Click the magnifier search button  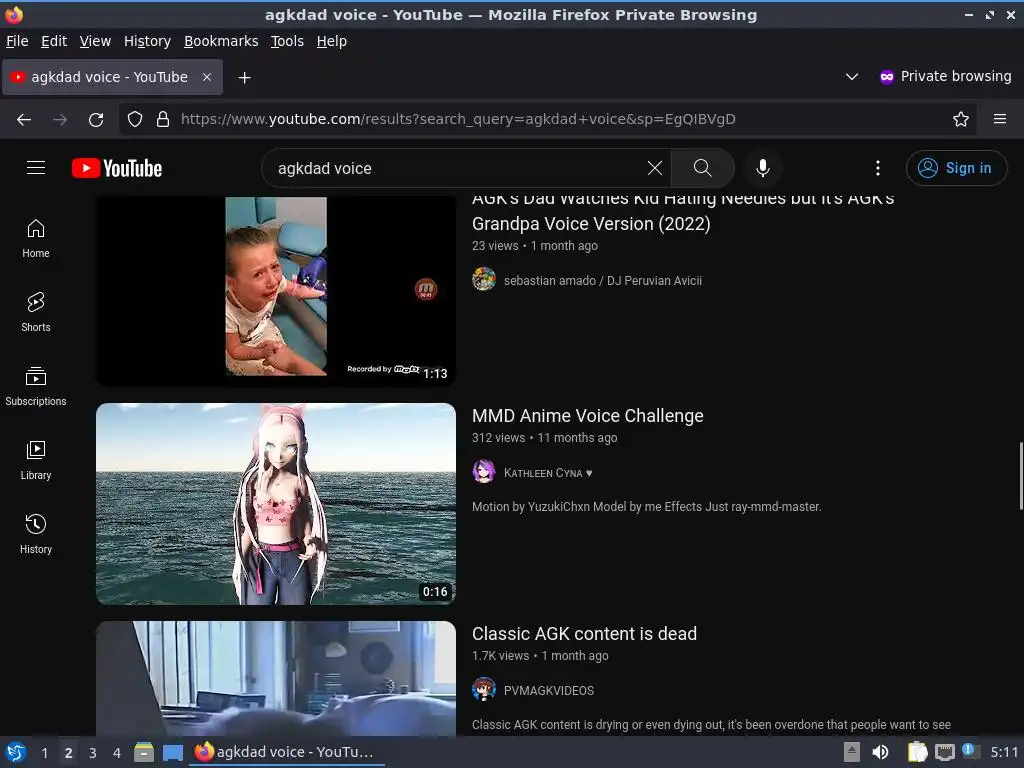(x=702, y=168)
